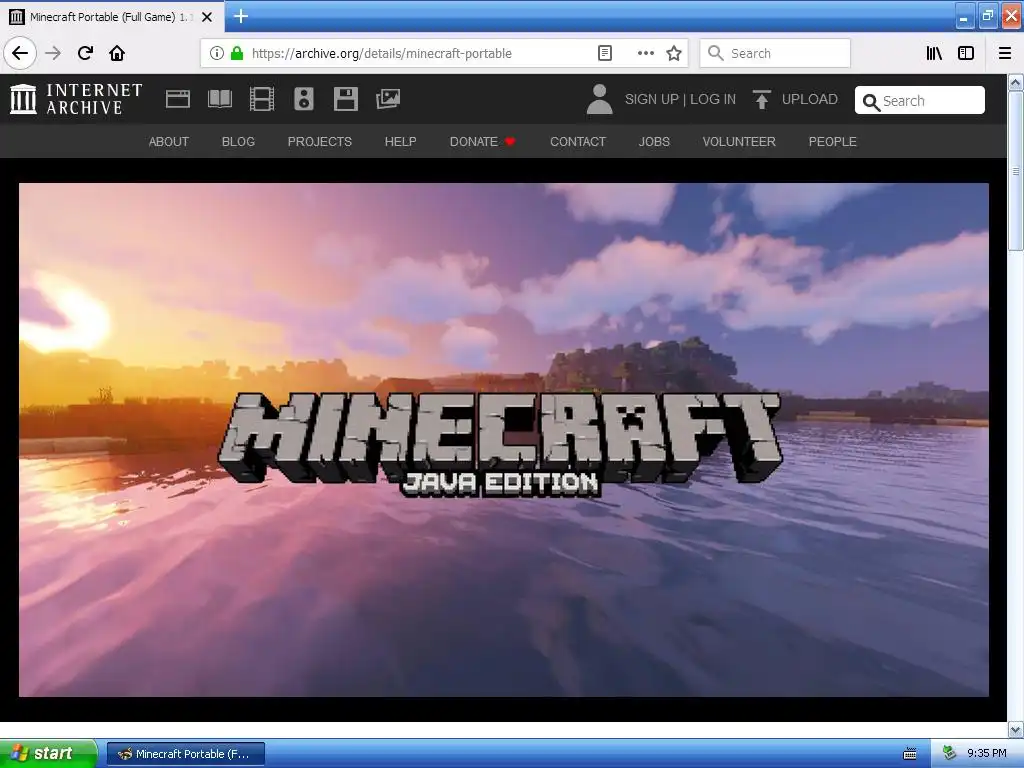Open the VOLUNTEER link
The height and width of the screenshot is (768, 1024).
(x=739, y=142)
